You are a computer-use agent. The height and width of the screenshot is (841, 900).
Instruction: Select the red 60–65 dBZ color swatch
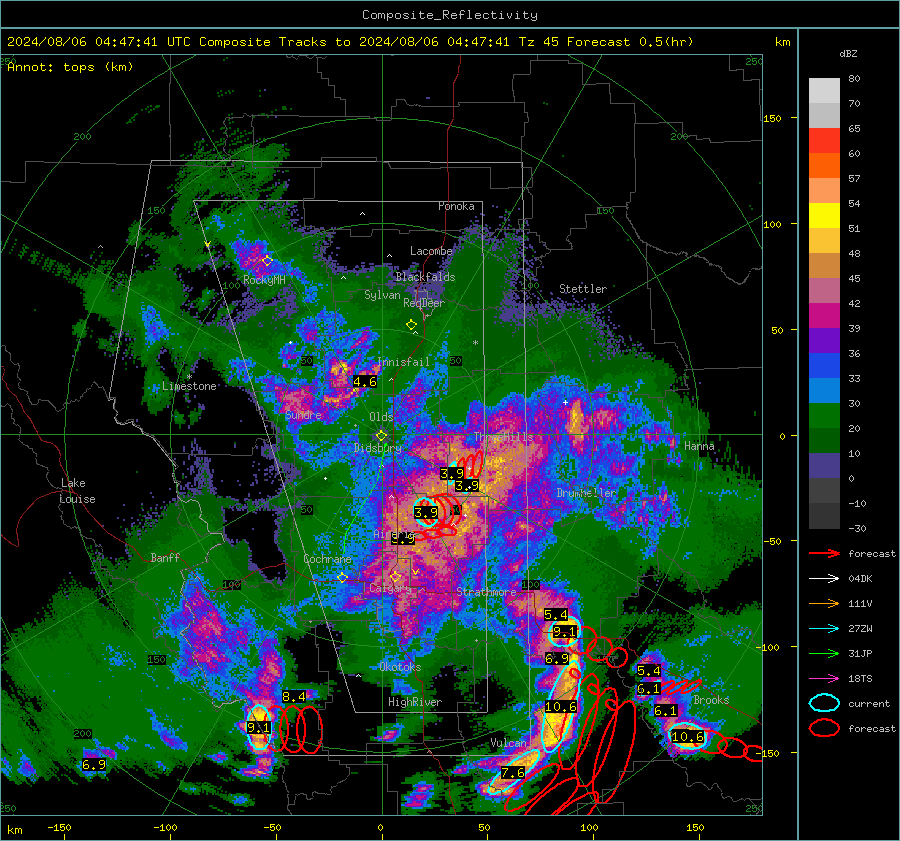pos(824,141)
